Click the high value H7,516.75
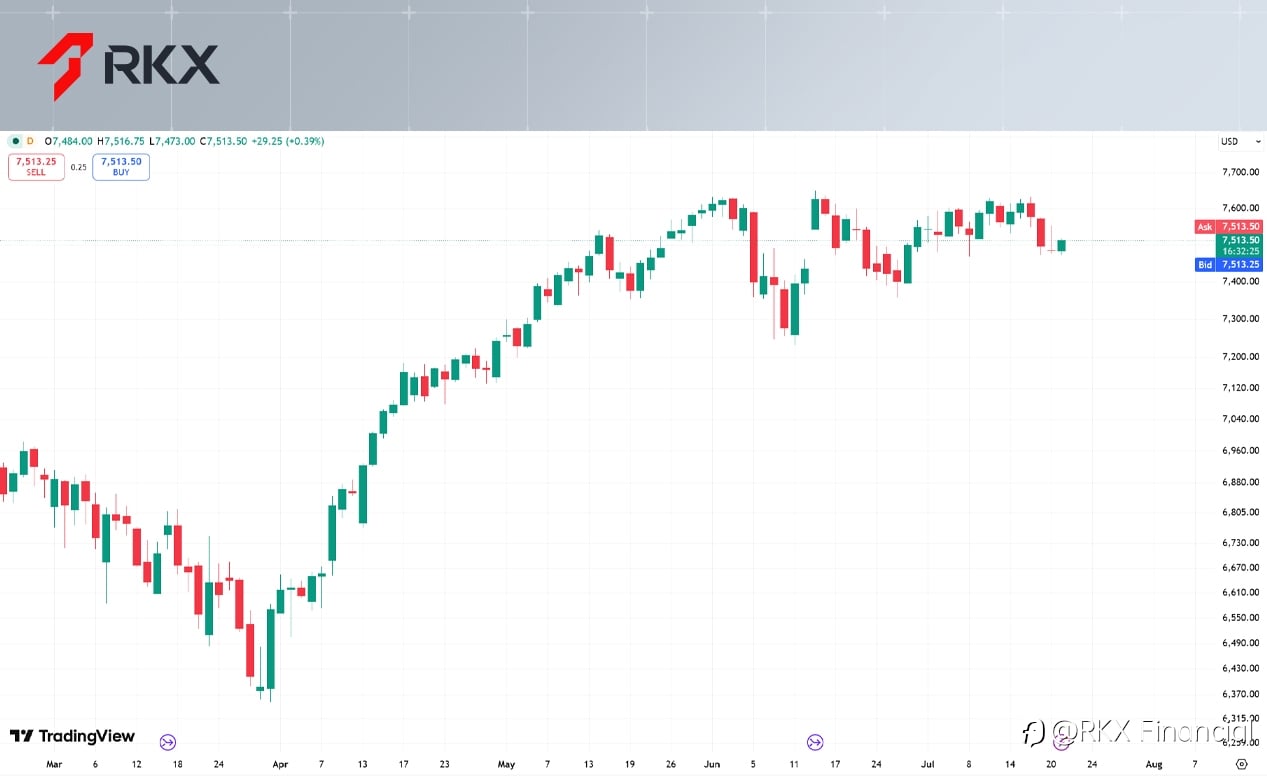Screen dimensions: 1267x776 pos(121,141)
